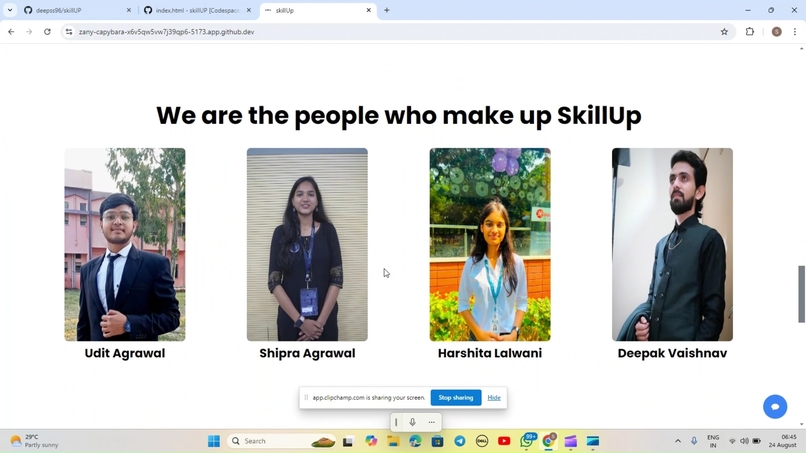Click the name Udit Agrawal
The image size is (806, 453).
click(x=125, y=353)
